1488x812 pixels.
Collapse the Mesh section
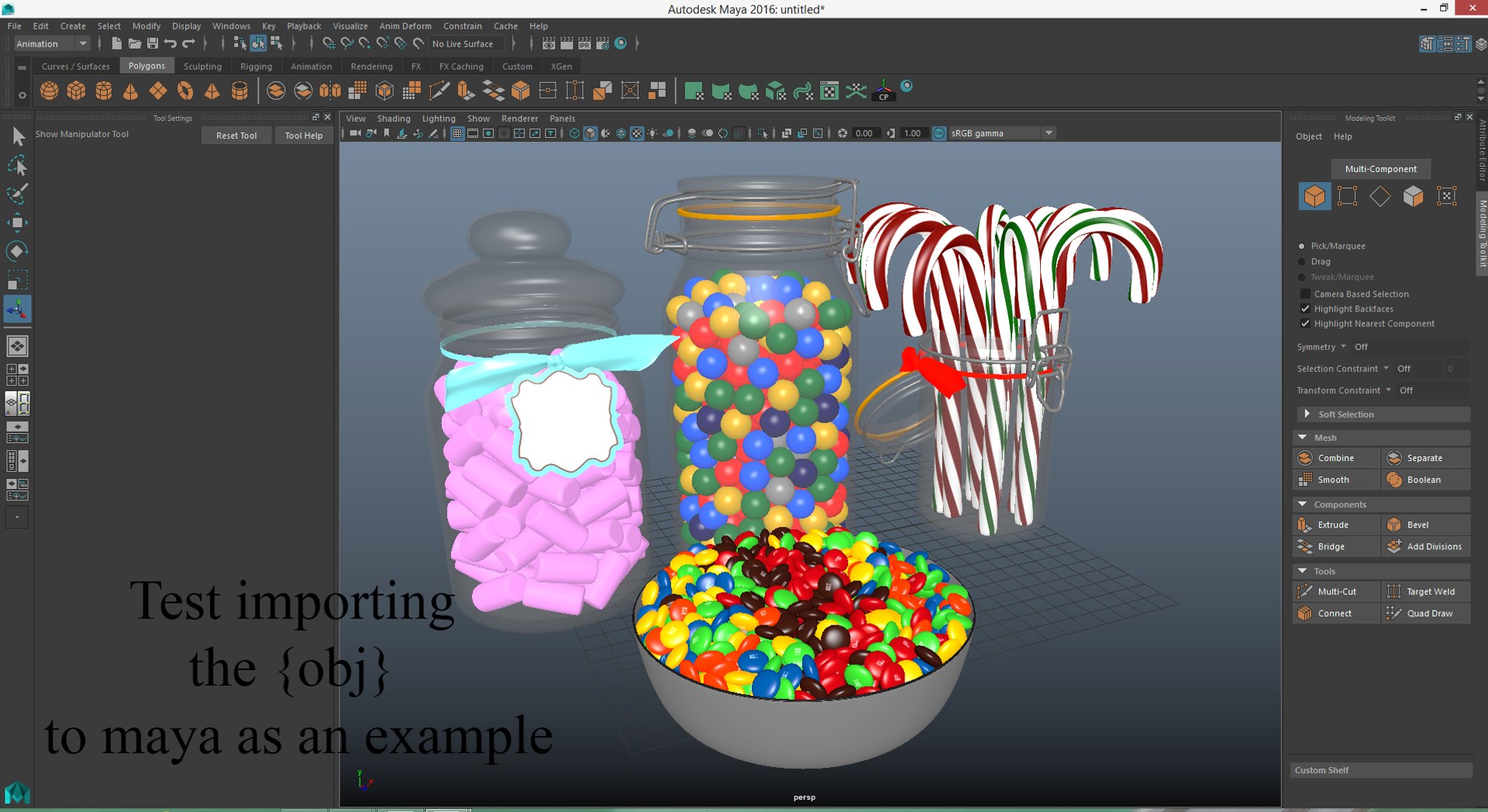(x=1382, y=438)
